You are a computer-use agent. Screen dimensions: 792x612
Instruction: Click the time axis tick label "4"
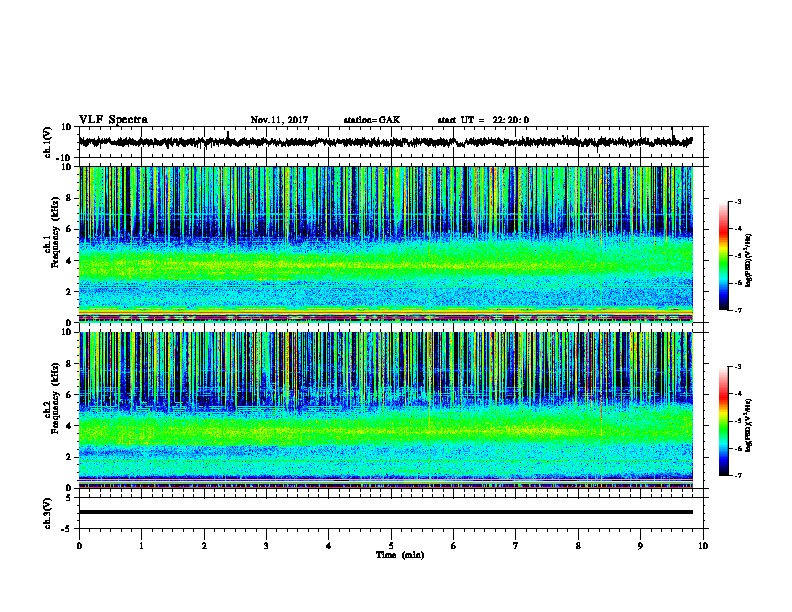pyautogui.click(x=329, y=545)
